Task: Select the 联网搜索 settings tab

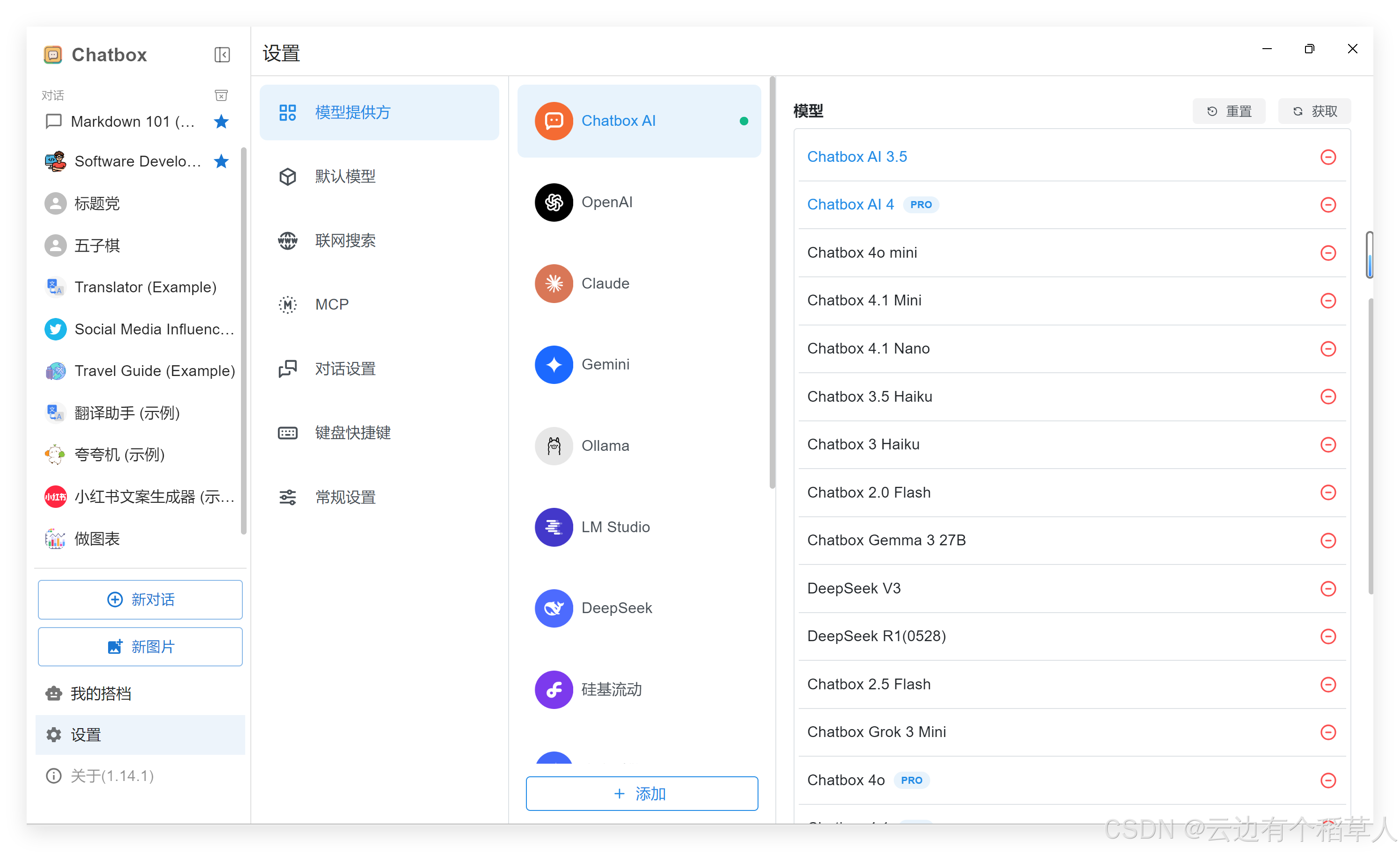Action: (x=379, y=240)
